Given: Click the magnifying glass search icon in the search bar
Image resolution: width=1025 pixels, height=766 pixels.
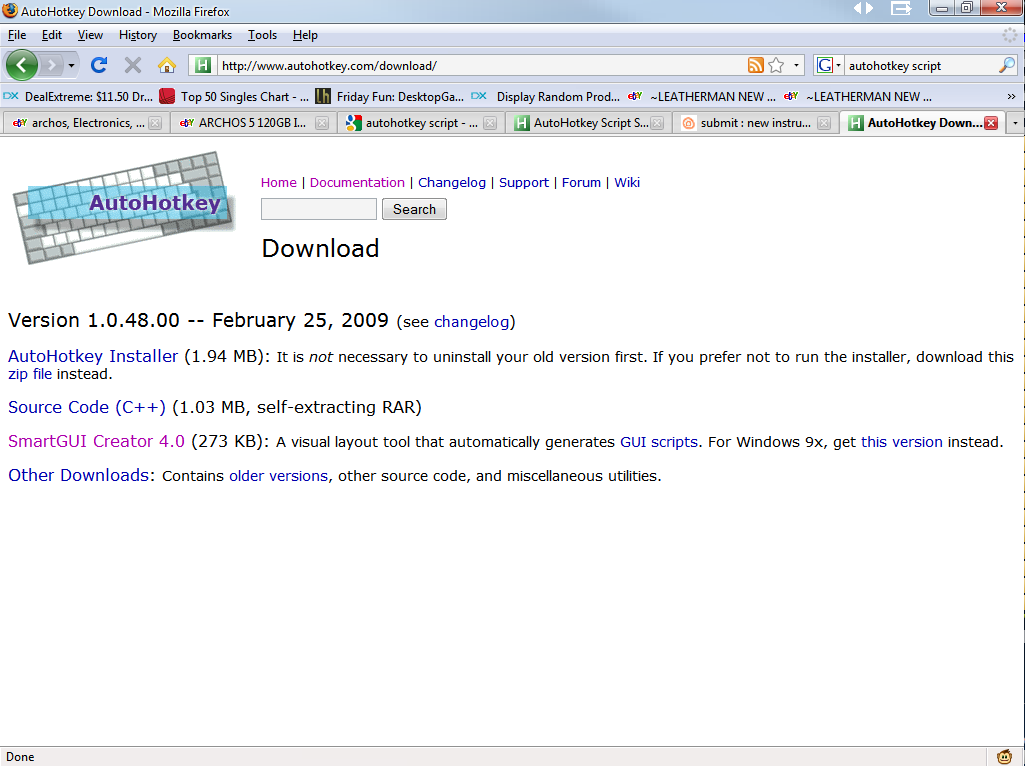Looking at the screenshot, I should [1007, 65].
